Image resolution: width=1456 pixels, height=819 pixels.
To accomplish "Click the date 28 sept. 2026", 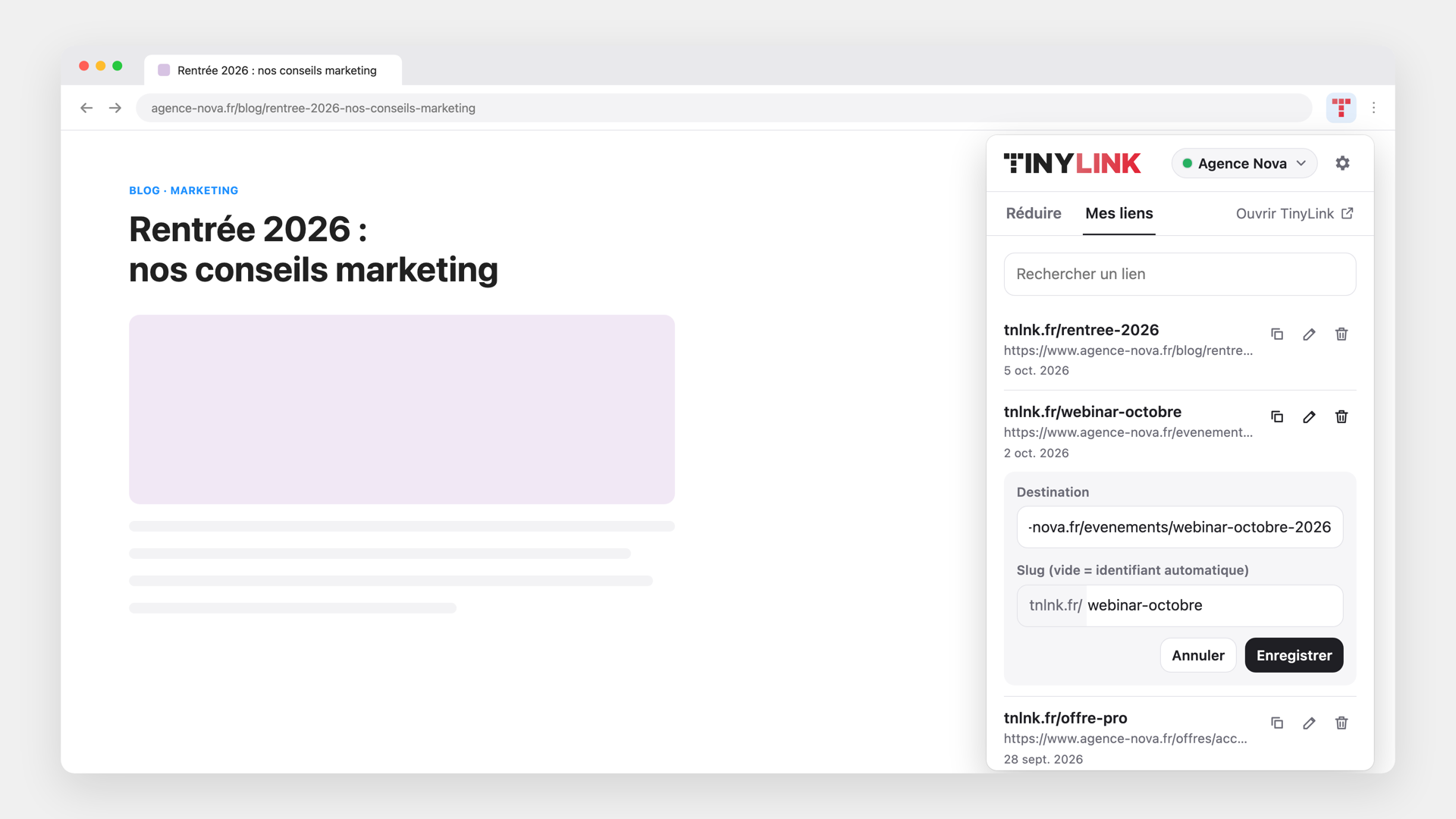I will [1043, 759].
